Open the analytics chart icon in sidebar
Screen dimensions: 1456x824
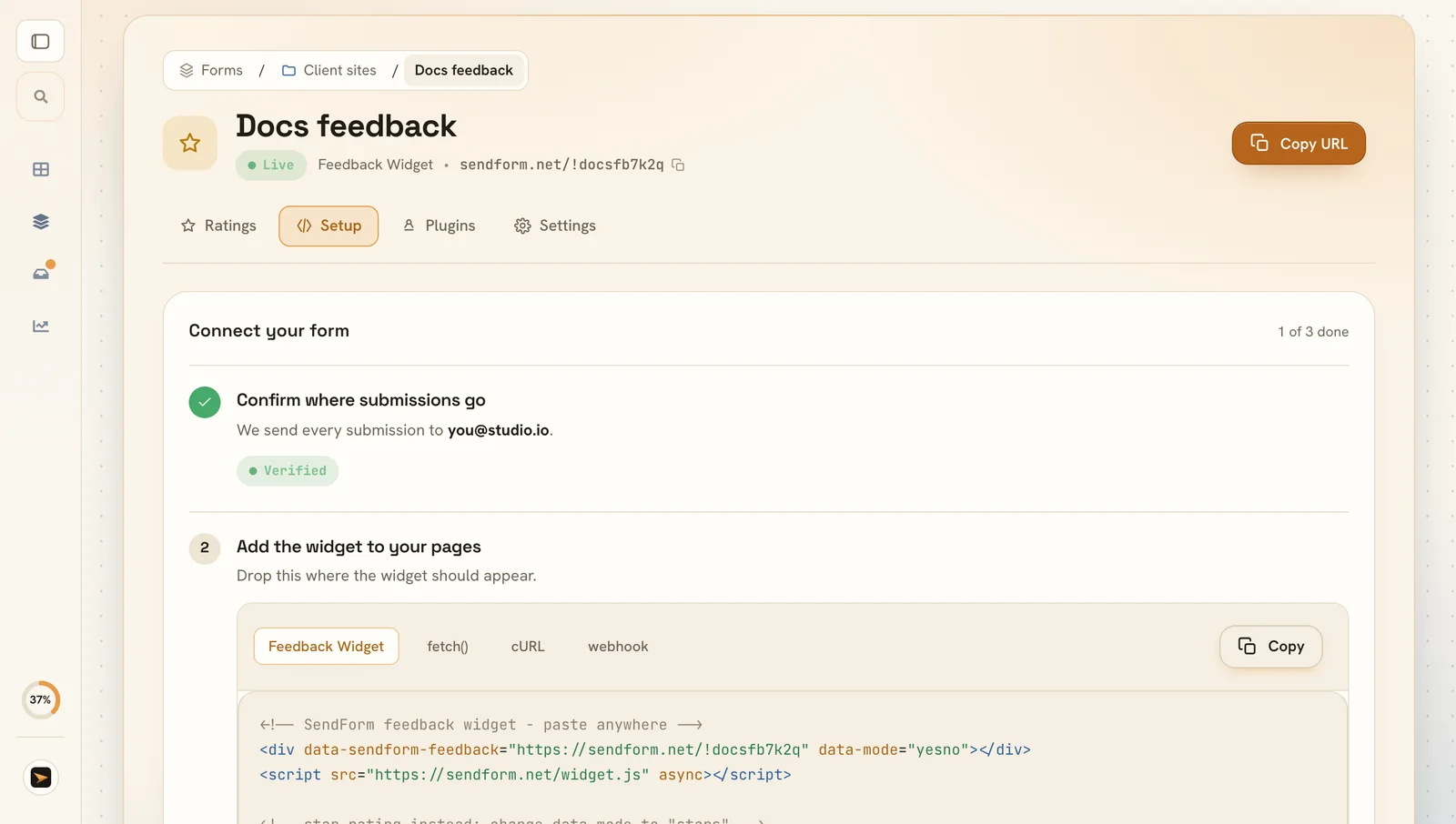41,326
